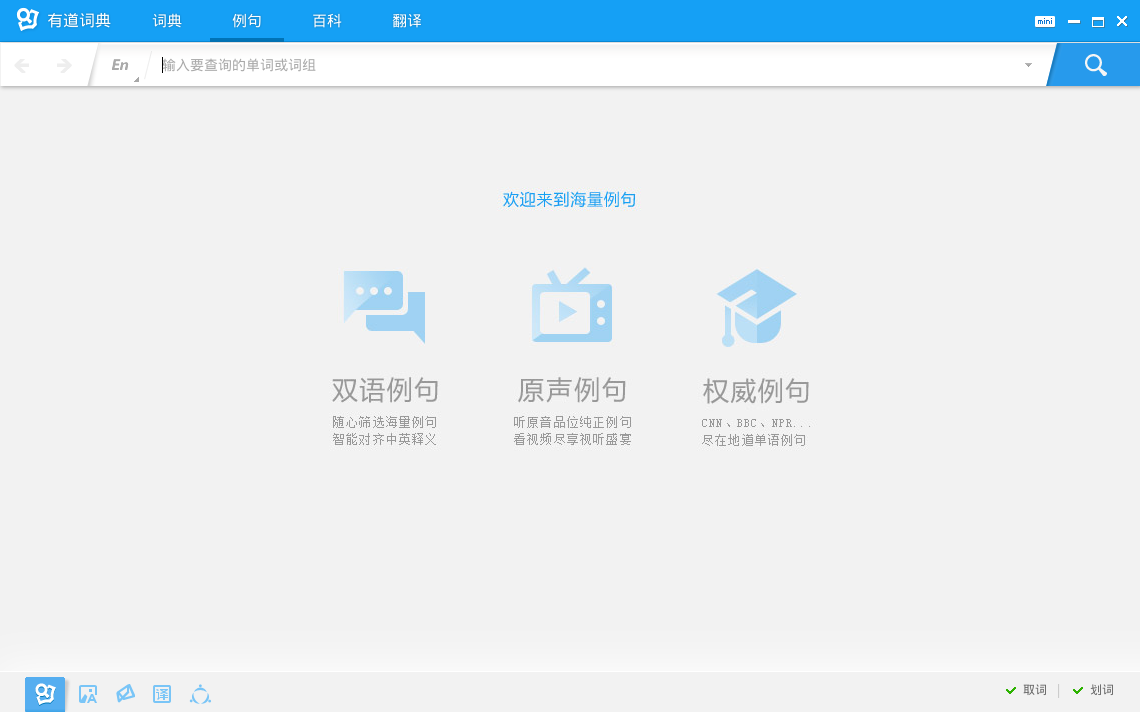Image resolution: width=1140 pixels, height=712 pixels.
Task: Click the chat bubbles bilingual icon
Action: 384,306
